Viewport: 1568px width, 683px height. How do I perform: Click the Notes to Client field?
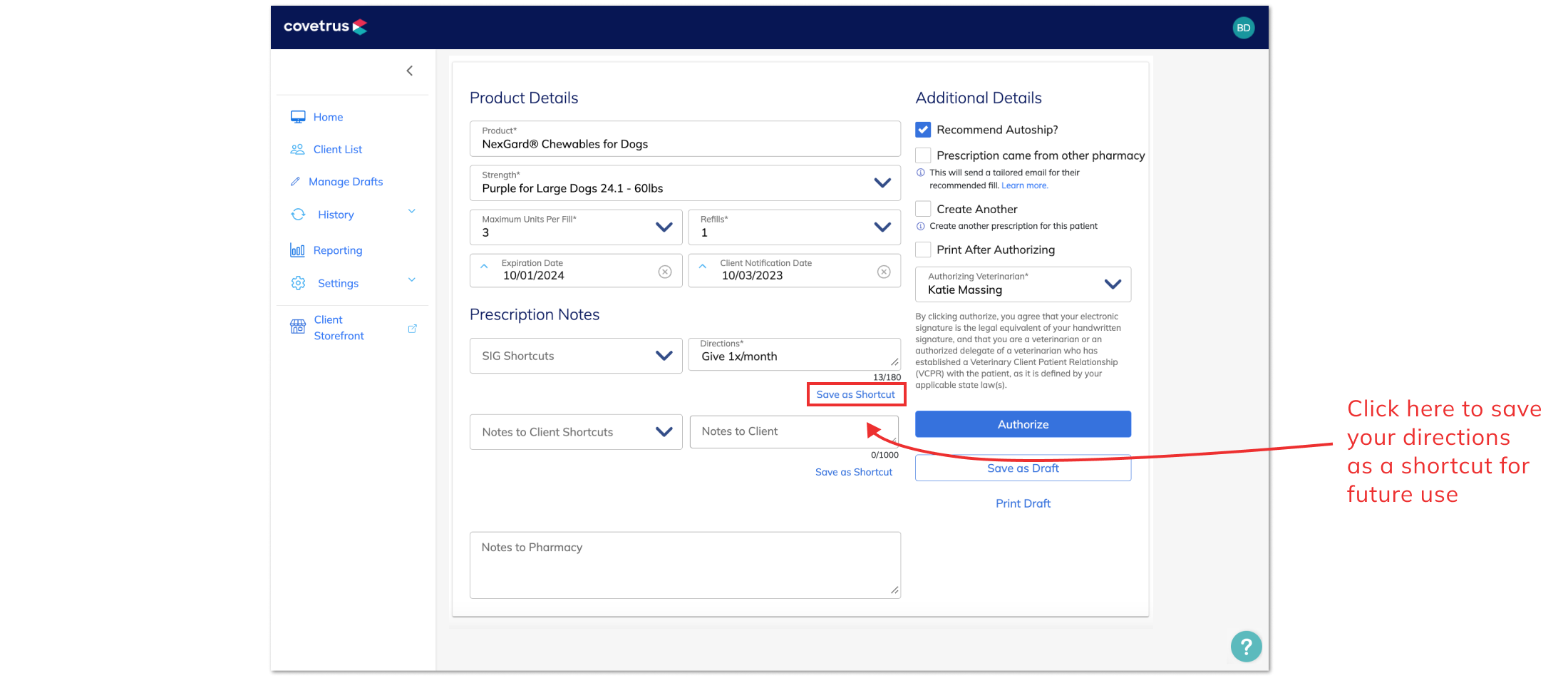[794, 432]
